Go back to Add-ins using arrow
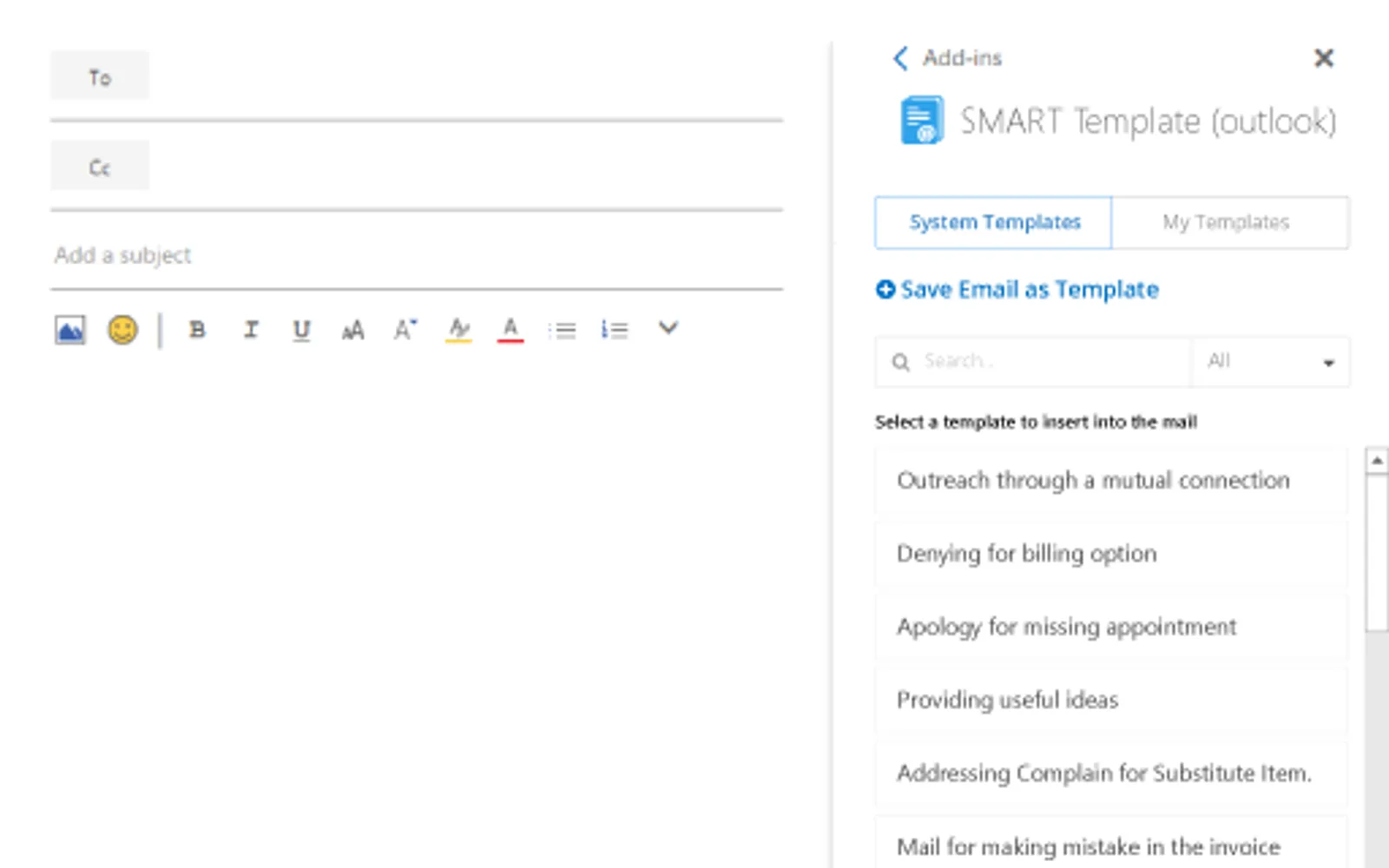This screenshot has height=868, width=1389. click(900, 58)
